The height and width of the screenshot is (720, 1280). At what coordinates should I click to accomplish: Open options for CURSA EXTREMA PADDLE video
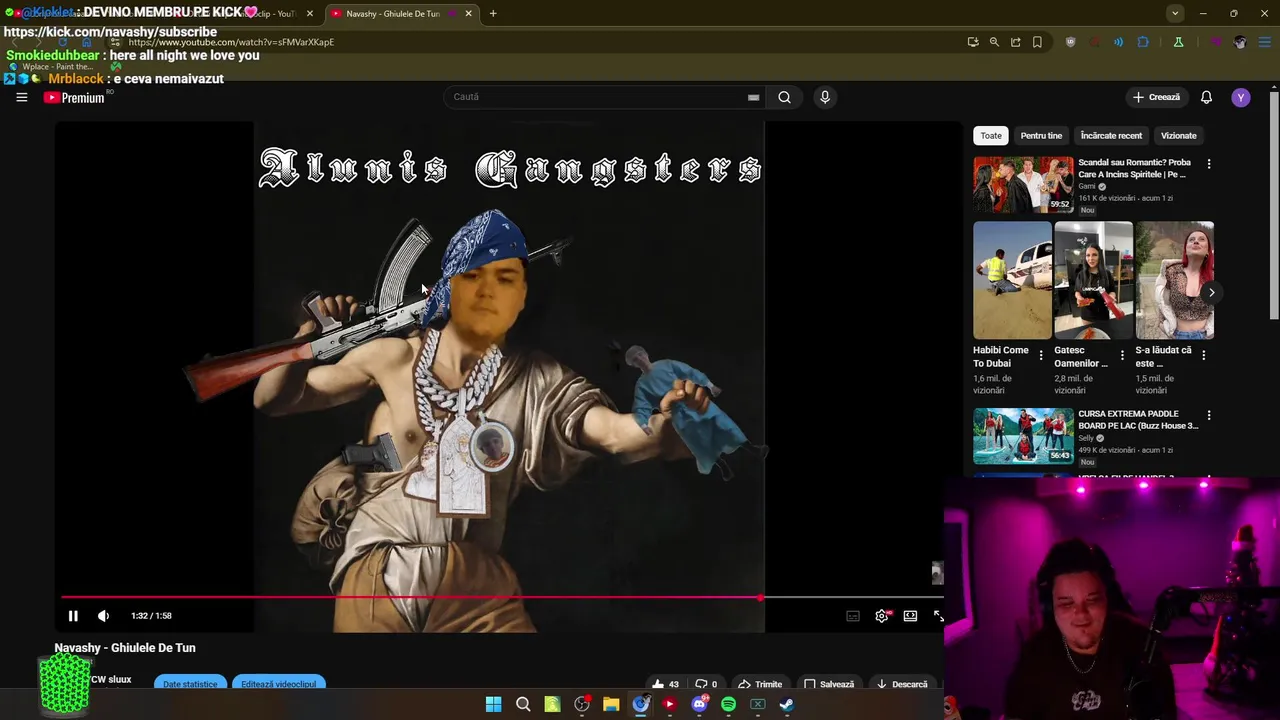(x=1209, y=415)
